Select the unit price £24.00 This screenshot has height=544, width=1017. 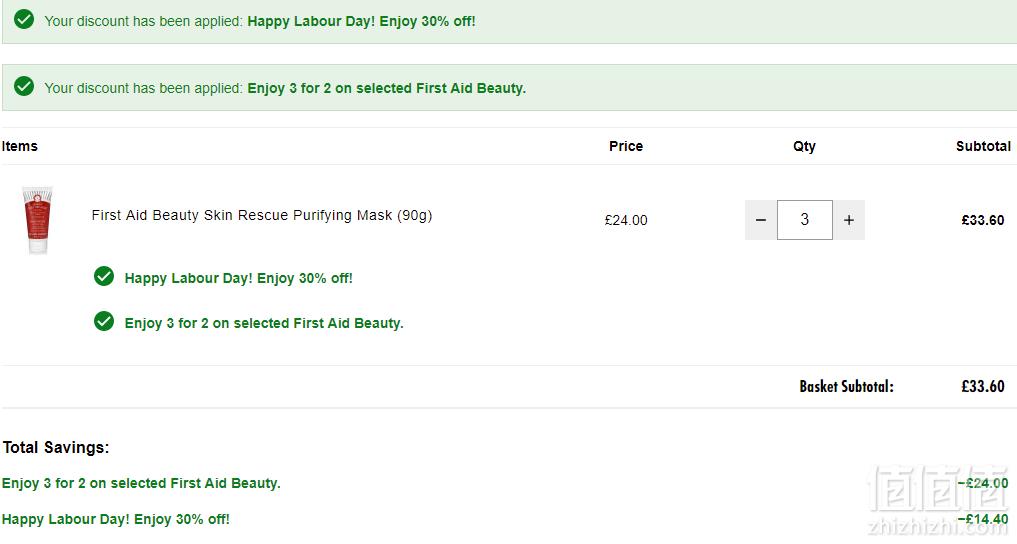click(626, 220)
